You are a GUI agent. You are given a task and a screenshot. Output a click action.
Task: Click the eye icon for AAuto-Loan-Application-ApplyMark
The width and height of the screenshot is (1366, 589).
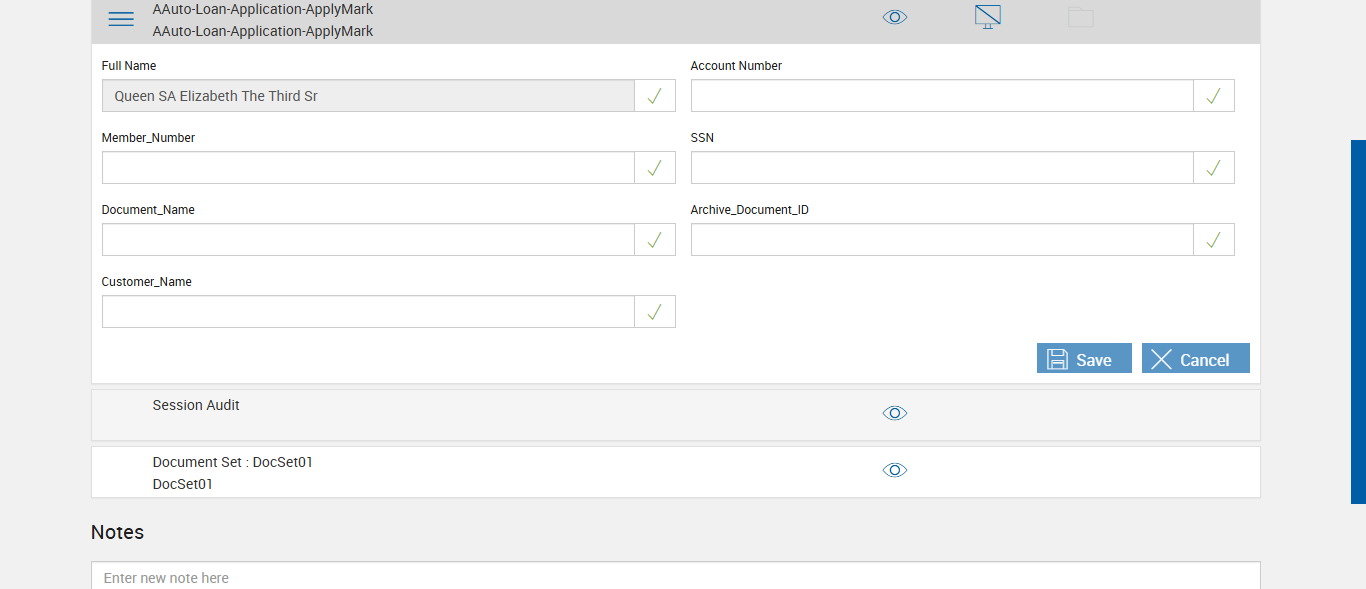tap(895, 17)
